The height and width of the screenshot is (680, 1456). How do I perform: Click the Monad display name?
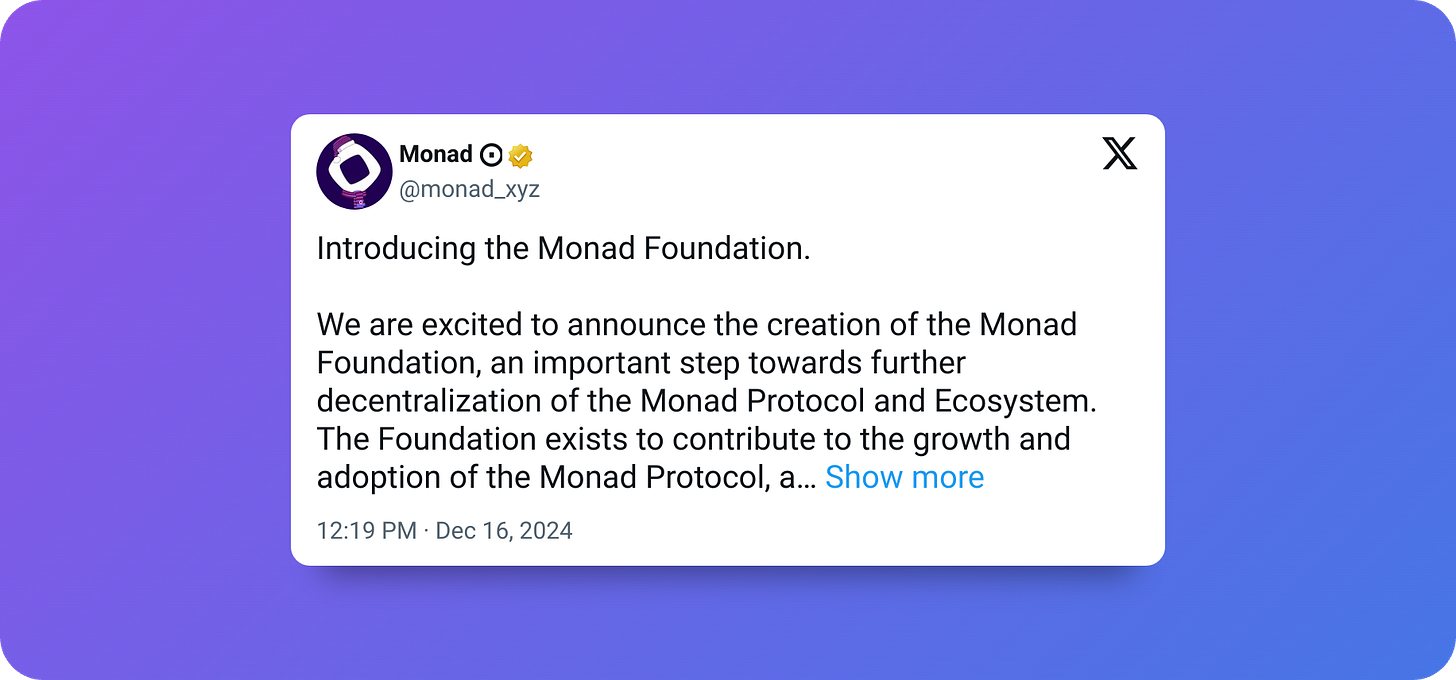coord(434,154)
